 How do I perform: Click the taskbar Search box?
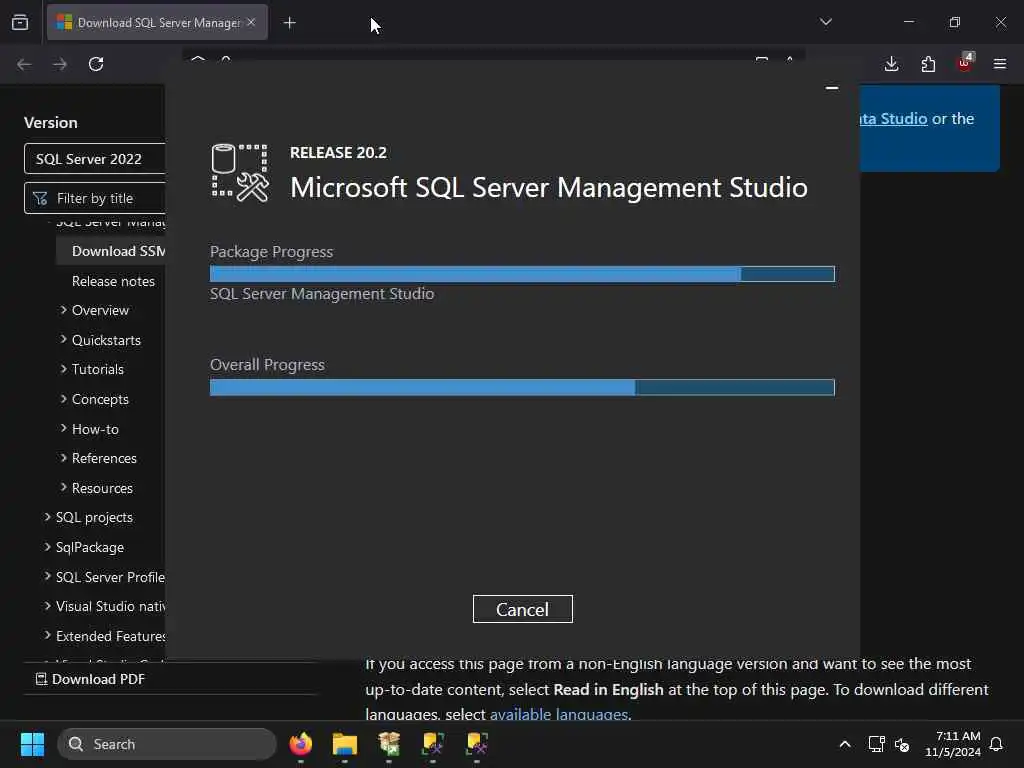[167, 744]
